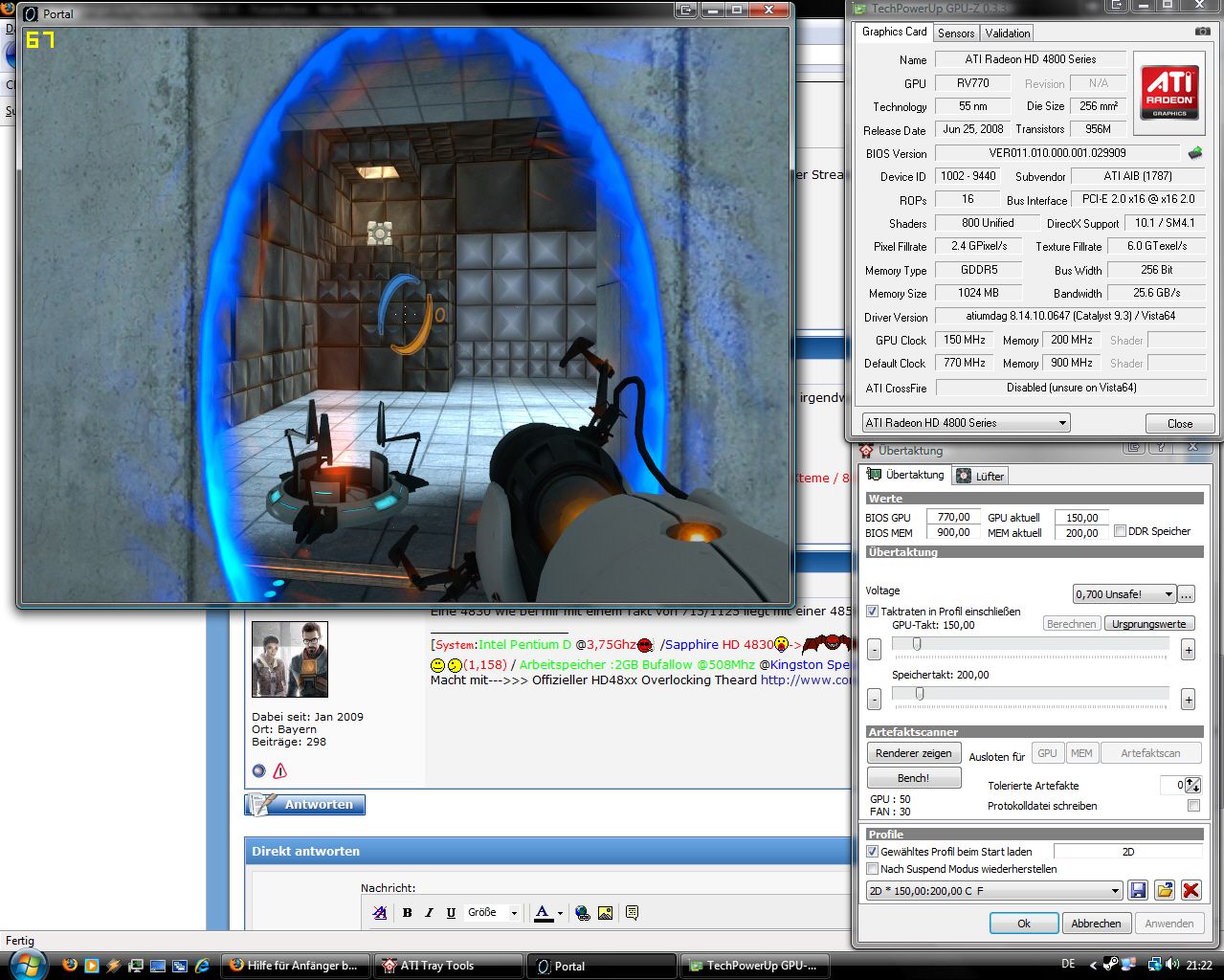Click the text color A icon in the editor
This screenshot has height=980, width=1224.
click(543, 913)
